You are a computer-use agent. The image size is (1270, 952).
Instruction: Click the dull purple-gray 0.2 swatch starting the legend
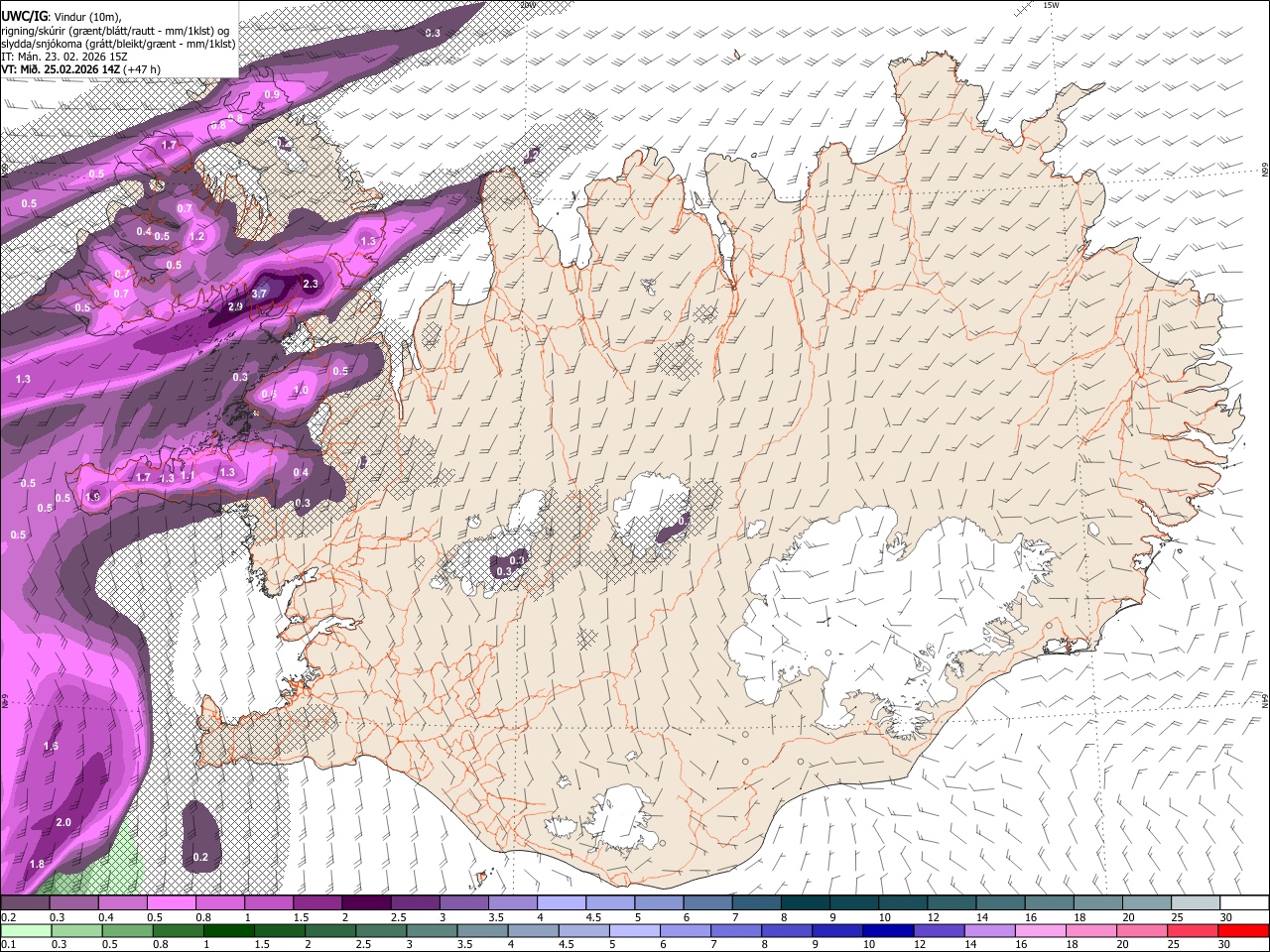(25, 903)
